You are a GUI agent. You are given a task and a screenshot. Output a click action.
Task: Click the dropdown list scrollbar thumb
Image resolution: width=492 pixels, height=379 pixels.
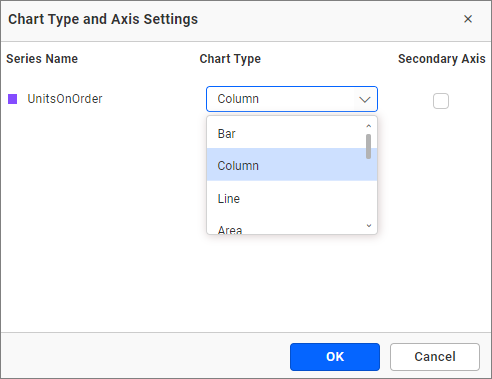pyautogui.click(x=368, y=147)
